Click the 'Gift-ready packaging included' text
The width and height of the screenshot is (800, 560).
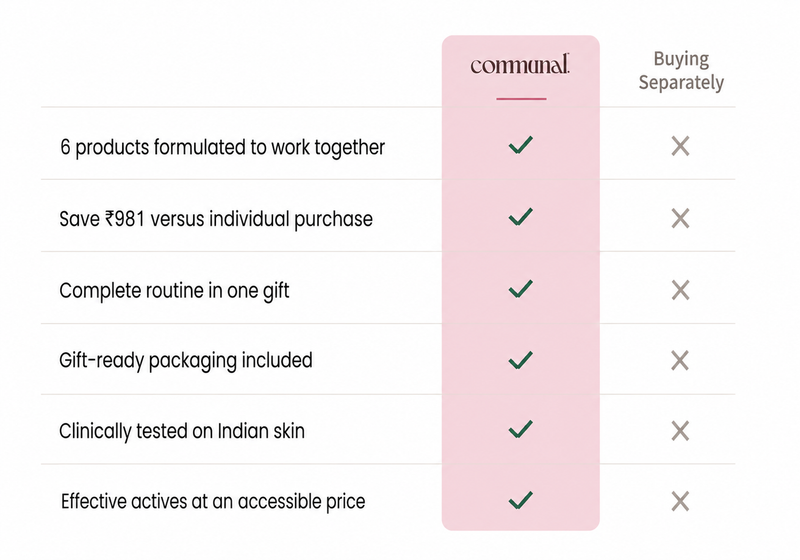tap(186, 361)
